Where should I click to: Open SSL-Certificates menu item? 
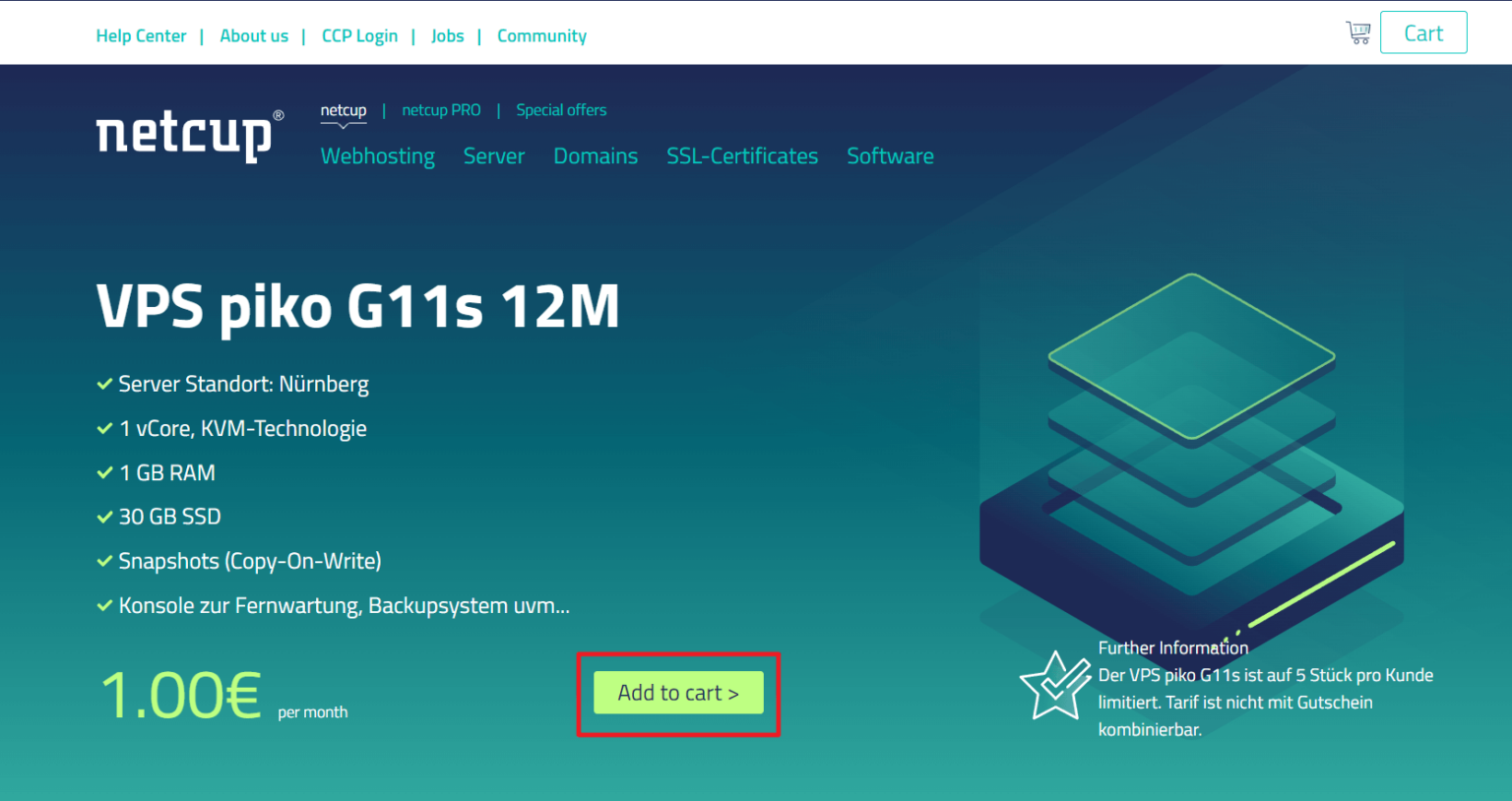click(741, 156)
